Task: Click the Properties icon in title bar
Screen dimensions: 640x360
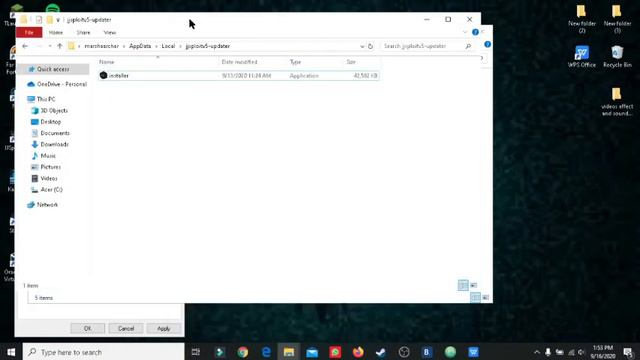Action: pyautogui.click(x=39, y=20)
